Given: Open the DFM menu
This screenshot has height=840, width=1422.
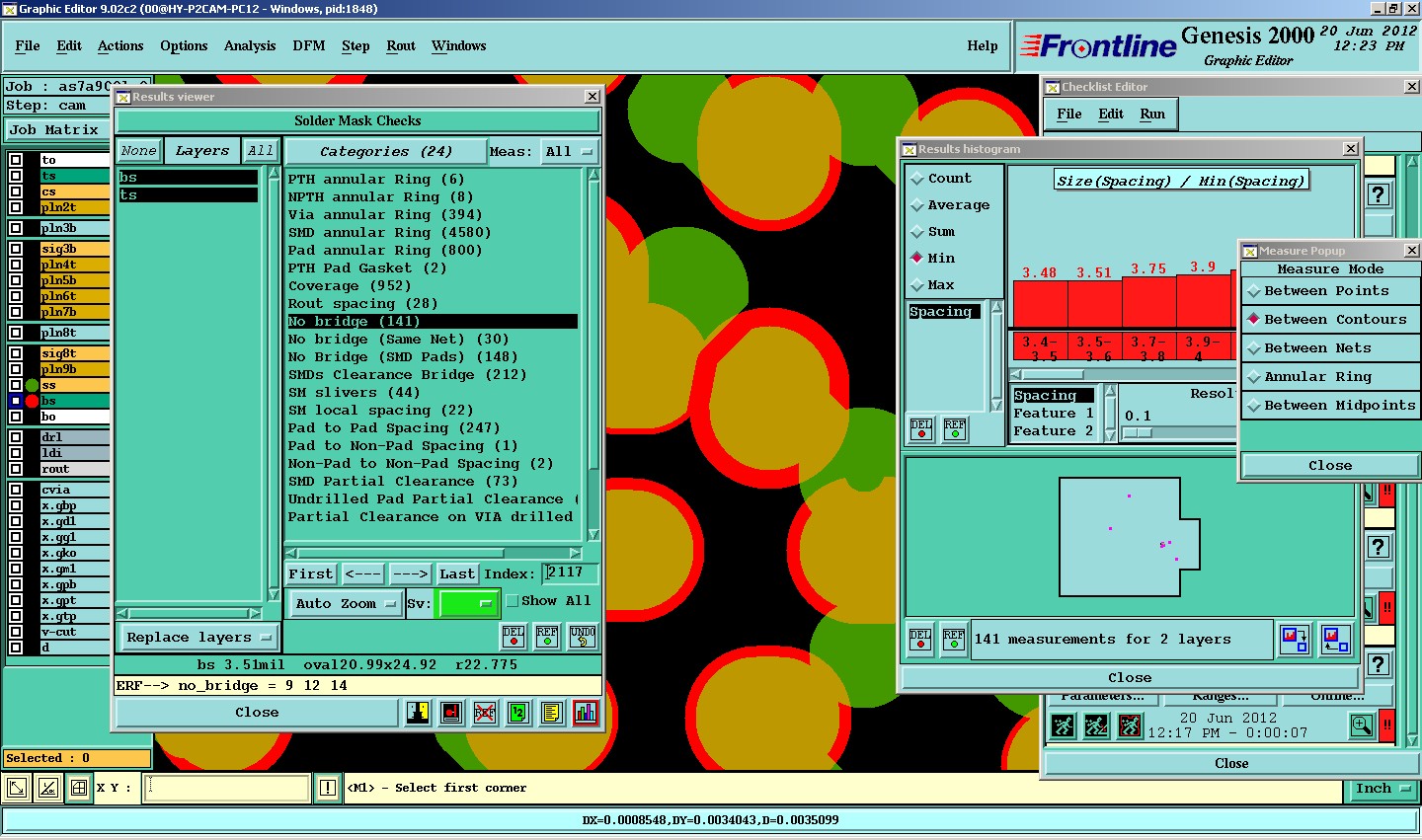Looking at the screenshot, I should [x=308, y=46].
